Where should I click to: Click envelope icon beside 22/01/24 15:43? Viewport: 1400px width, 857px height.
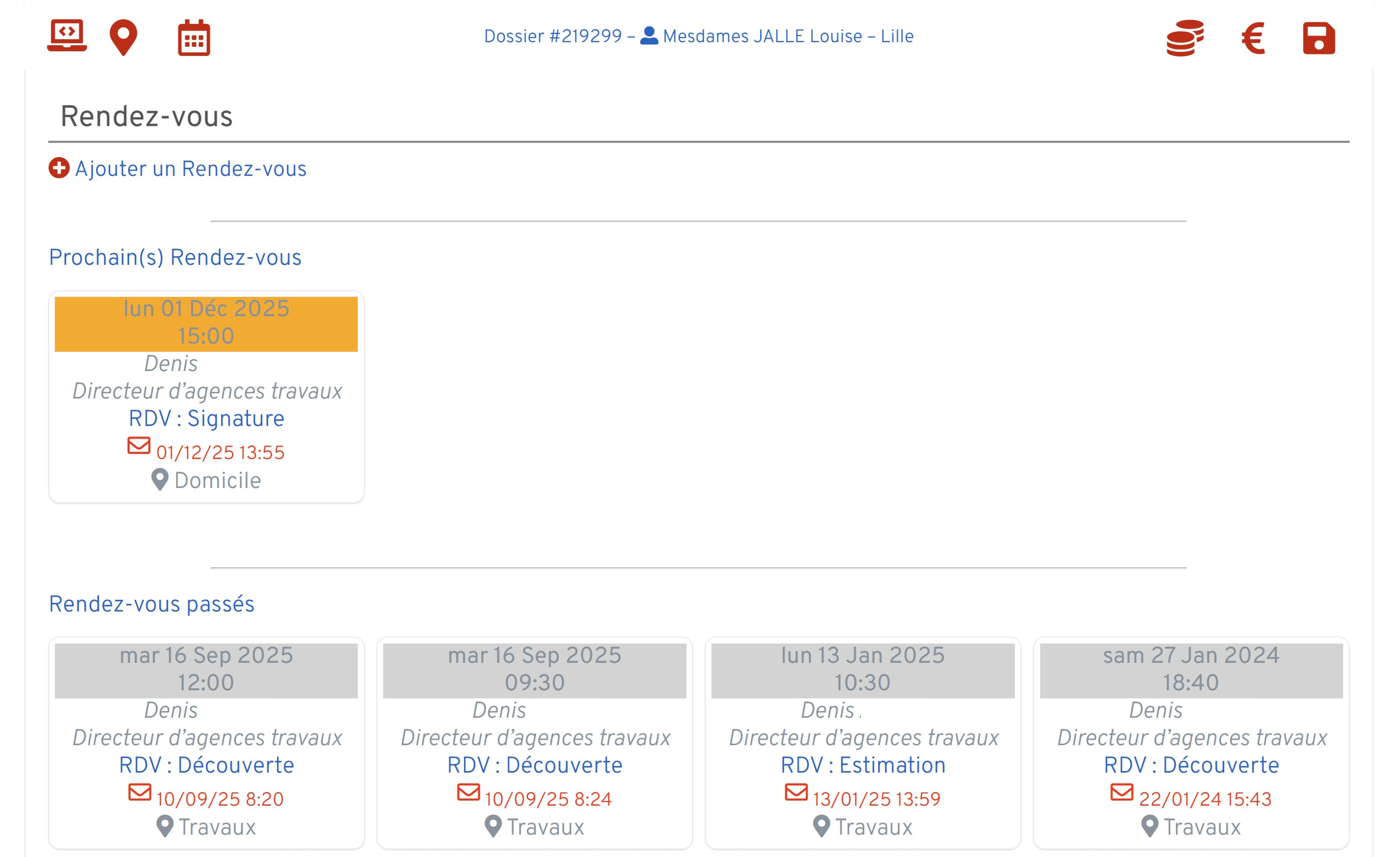click(x=1122, y=792)
